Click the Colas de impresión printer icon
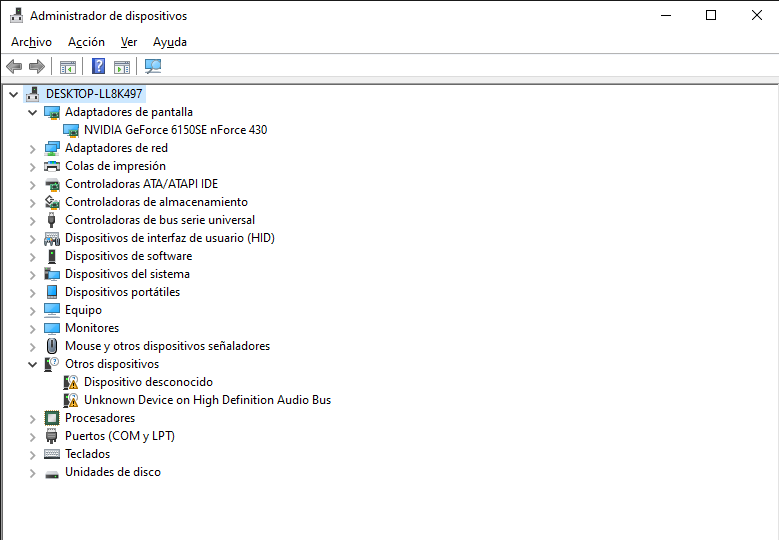Image resolution: width=779 pixels, height=540 pixels. [52, 166]
